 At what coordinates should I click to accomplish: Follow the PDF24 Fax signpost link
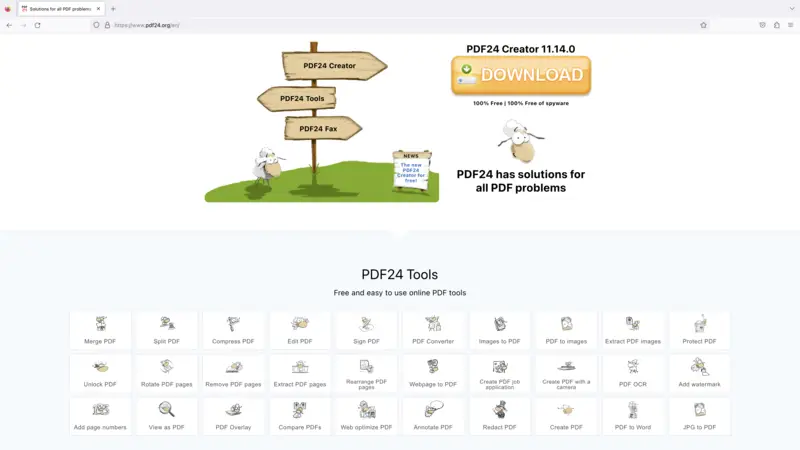323,129
